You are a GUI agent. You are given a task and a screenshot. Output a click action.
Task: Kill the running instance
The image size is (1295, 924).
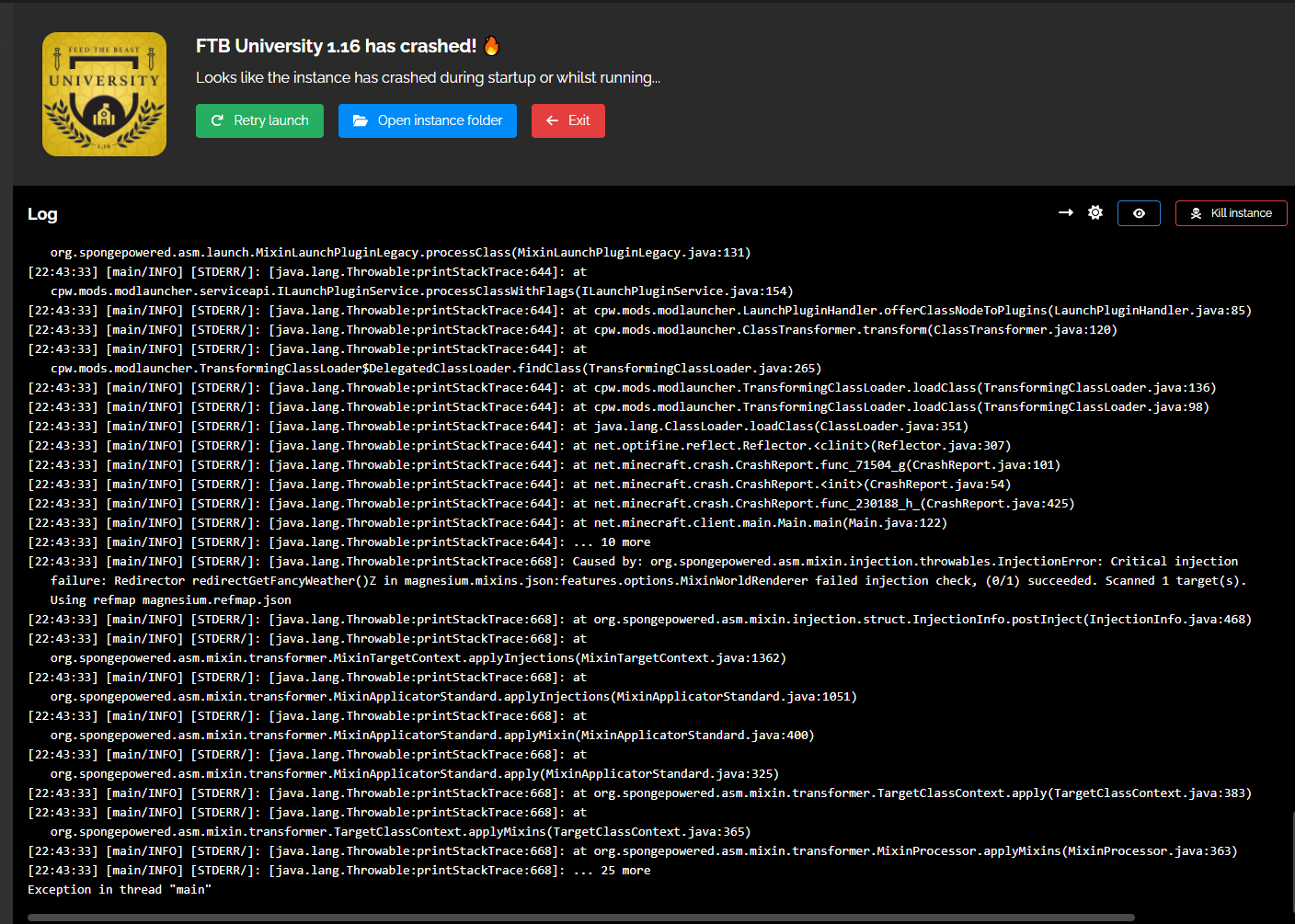[x=1232, y=213]
